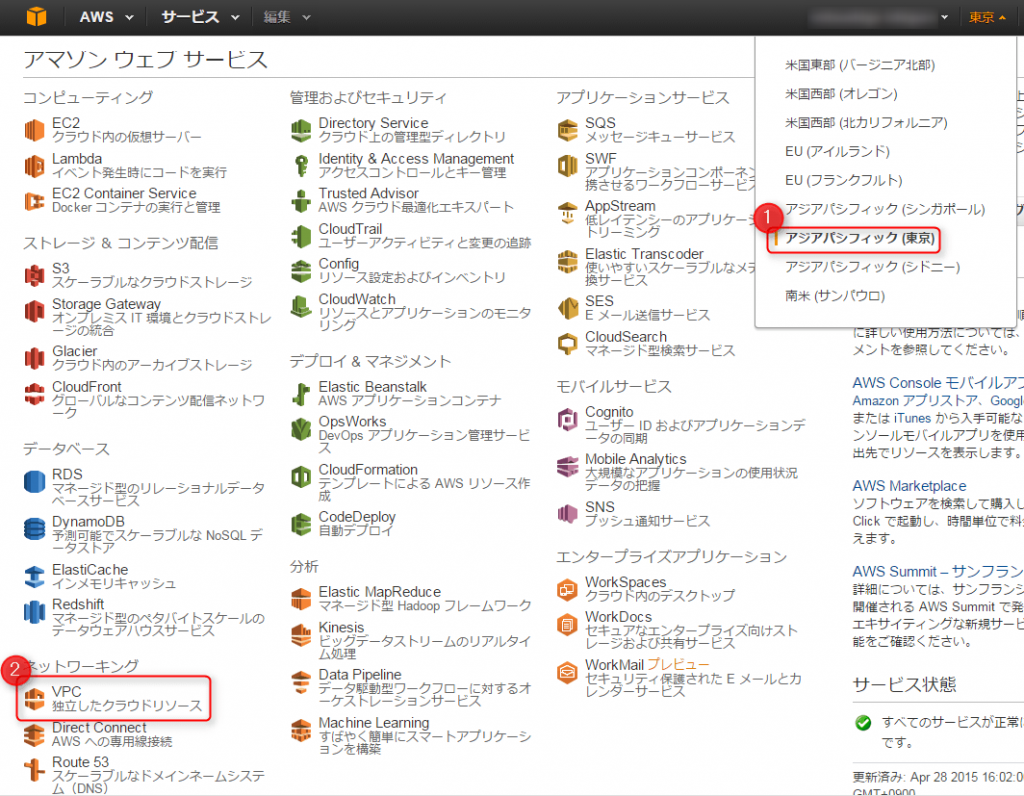Open the CloudWatch icon
Image resolution: width=1024 pixels, height=796 pixels.
coord(300,306)
